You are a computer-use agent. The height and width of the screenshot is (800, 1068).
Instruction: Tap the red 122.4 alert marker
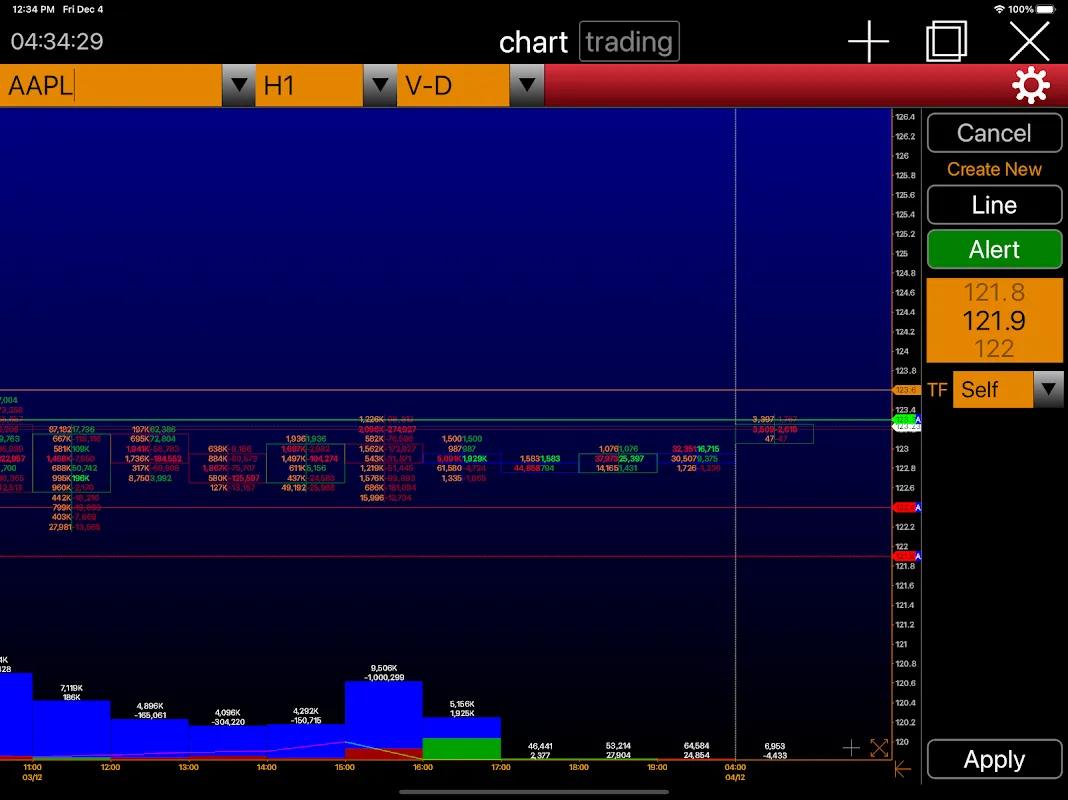906,508
